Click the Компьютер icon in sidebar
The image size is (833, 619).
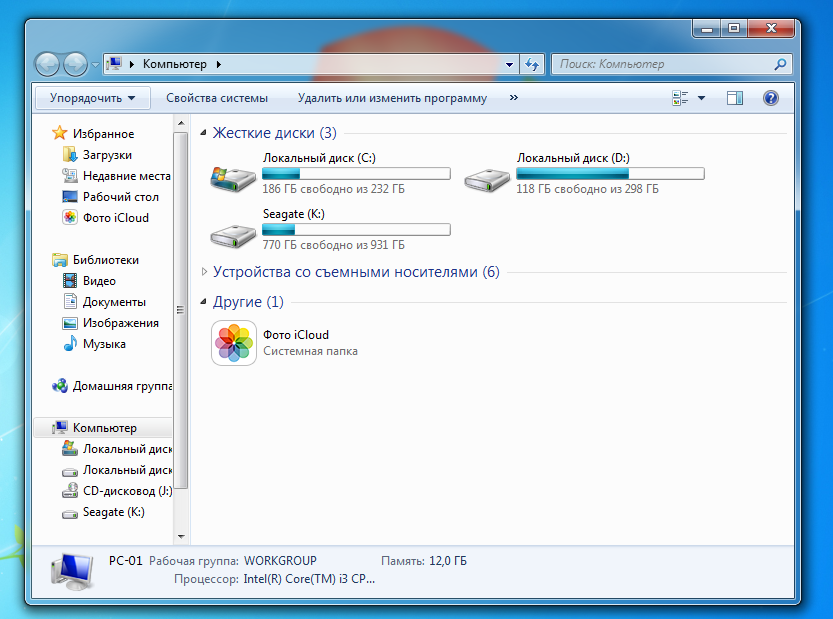point(60,427)
